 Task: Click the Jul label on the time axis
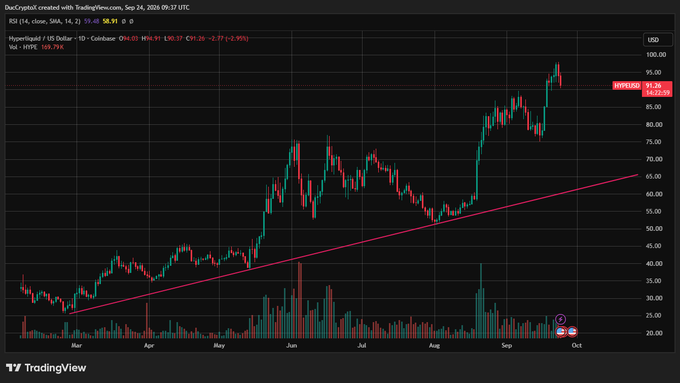coord(362,346)
